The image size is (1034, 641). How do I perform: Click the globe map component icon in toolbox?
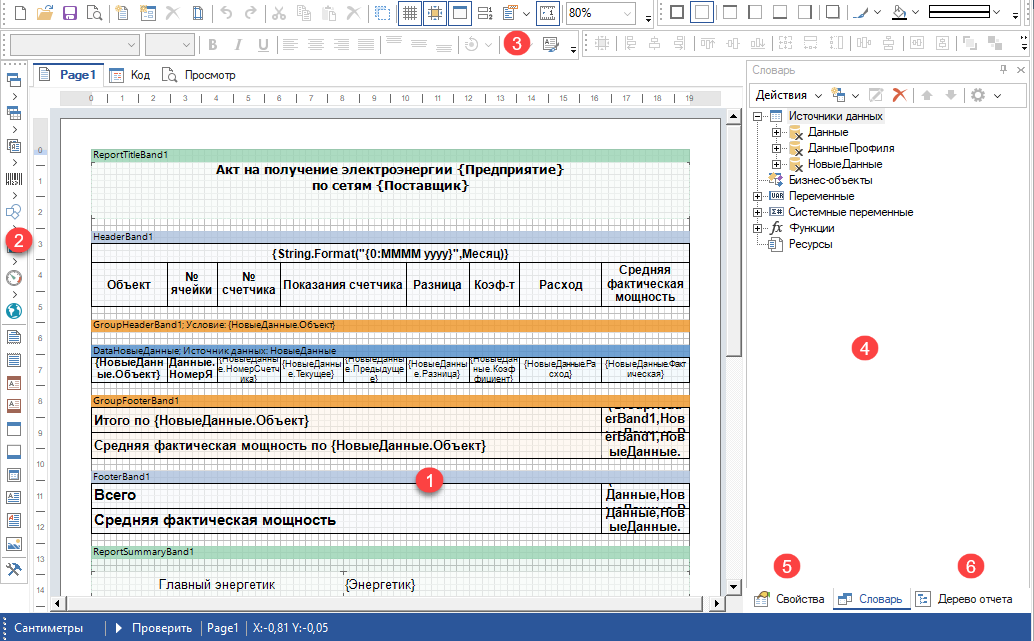(x=14, y=311)
